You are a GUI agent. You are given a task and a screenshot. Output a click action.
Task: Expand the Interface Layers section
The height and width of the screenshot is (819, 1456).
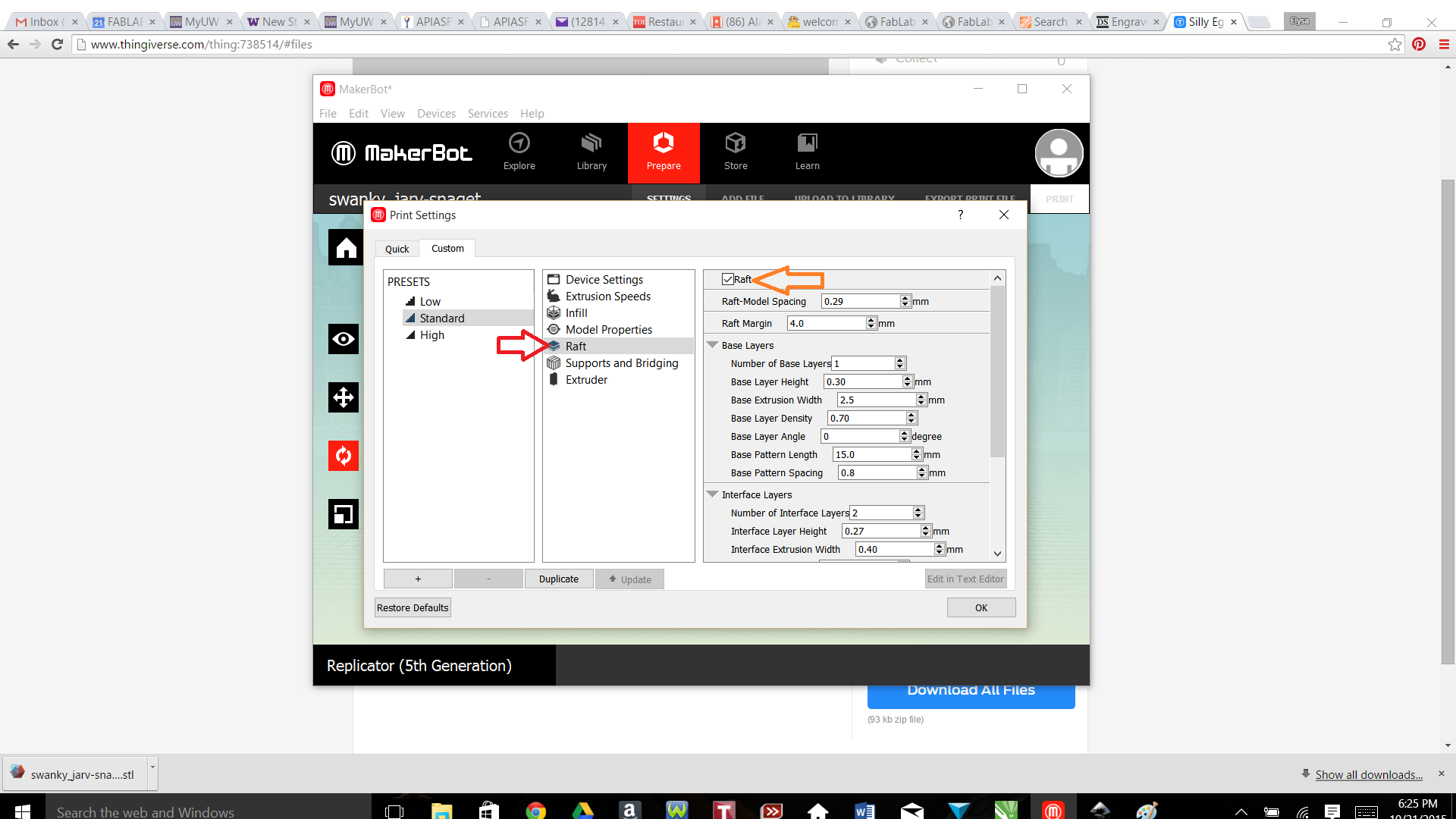pyautogui.click(x=714, y=494)
